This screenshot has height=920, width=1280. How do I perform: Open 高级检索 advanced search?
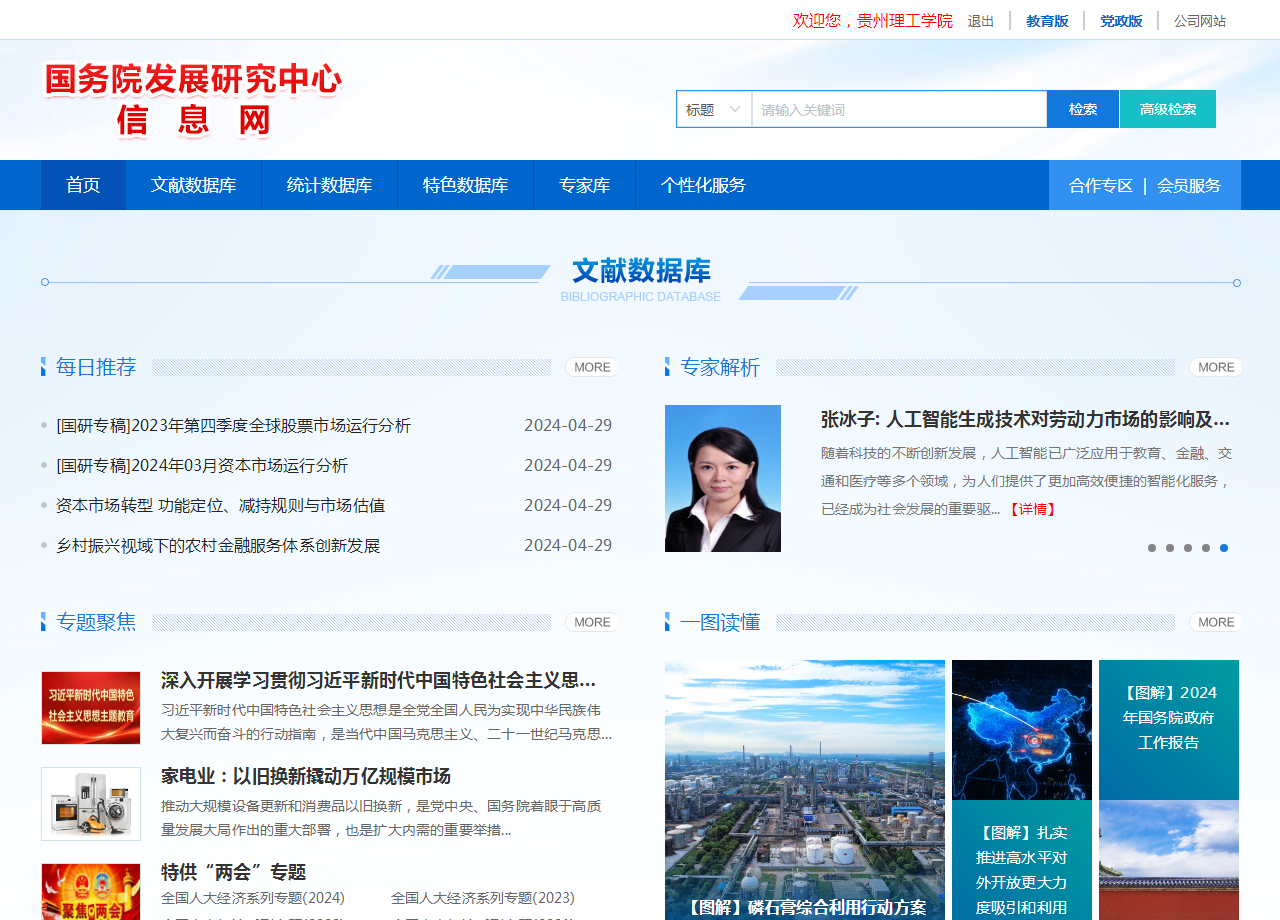pos(1168,109)
